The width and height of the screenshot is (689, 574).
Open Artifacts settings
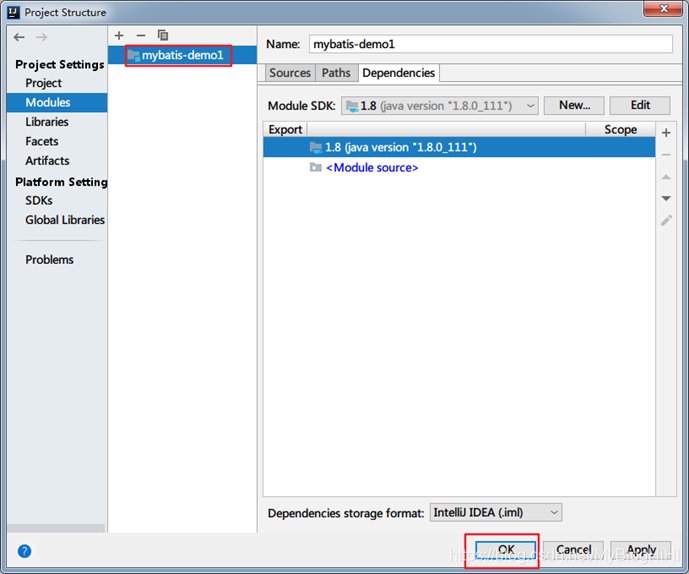click(x=47, y=160)
